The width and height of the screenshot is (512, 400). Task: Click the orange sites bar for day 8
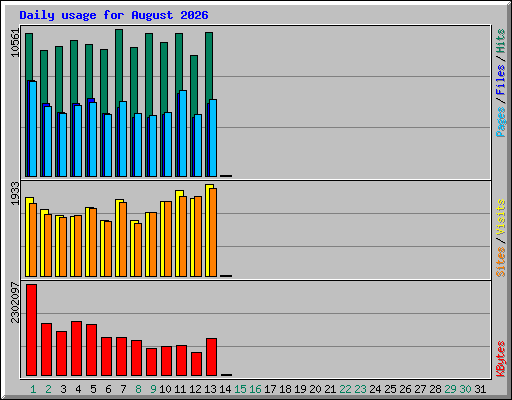pos(138,250)
